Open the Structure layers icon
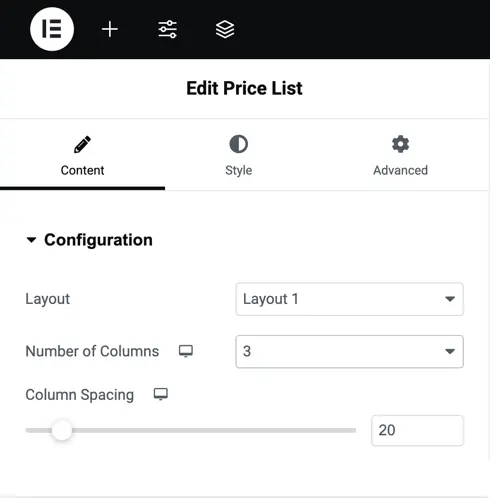The height and width of the screenshot is (498, 490). pyautogui.click(x=225, y=29)
